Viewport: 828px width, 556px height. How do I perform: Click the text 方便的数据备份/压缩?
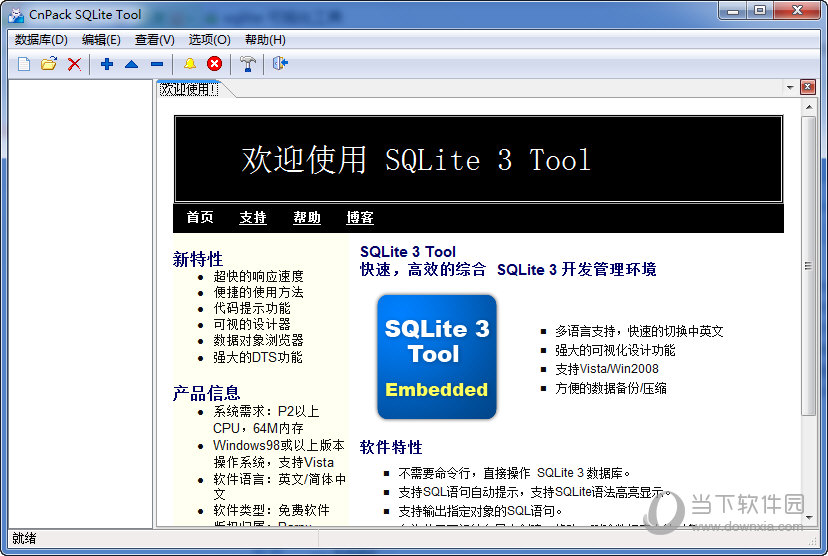click(x=610, y=388)
